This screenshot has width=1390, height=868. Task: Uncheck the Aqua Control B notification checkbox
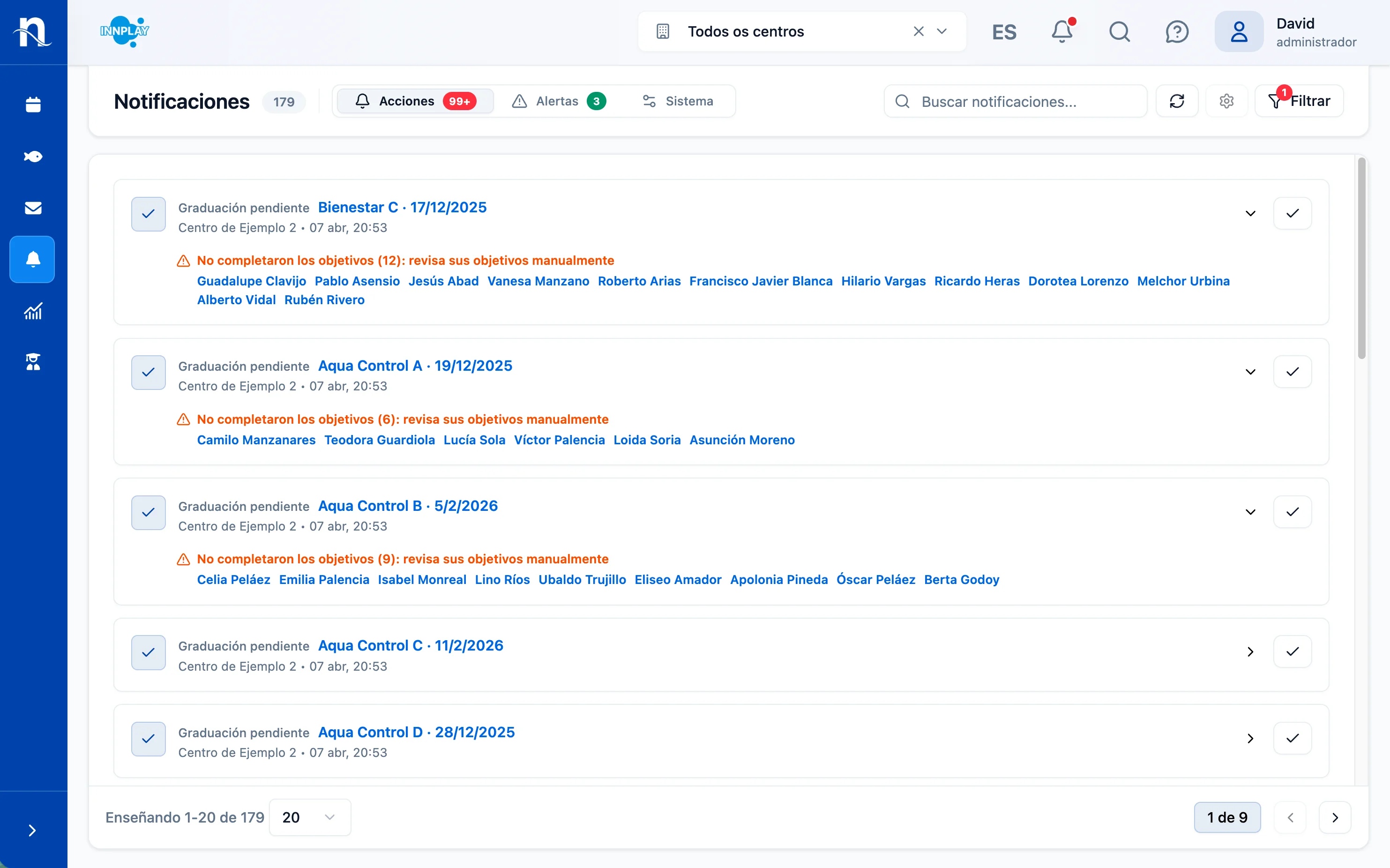[148, 512]
